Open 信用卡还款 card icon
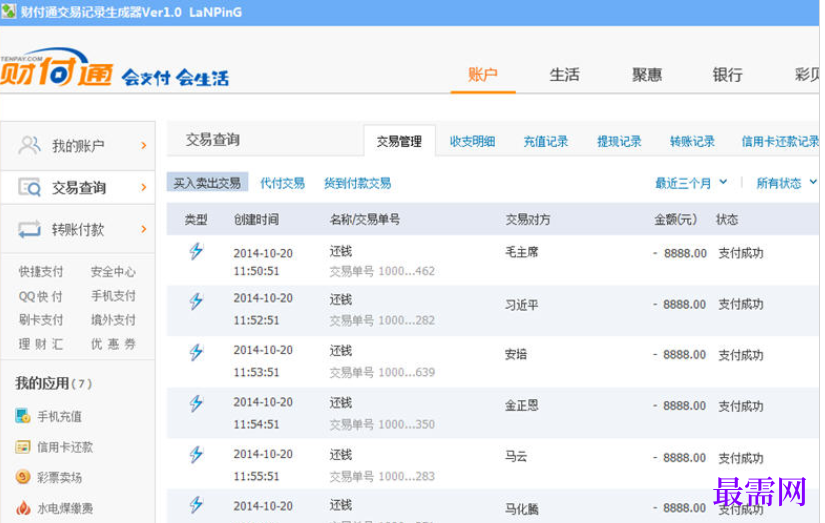Screen dimensions: 825x523 23,447
